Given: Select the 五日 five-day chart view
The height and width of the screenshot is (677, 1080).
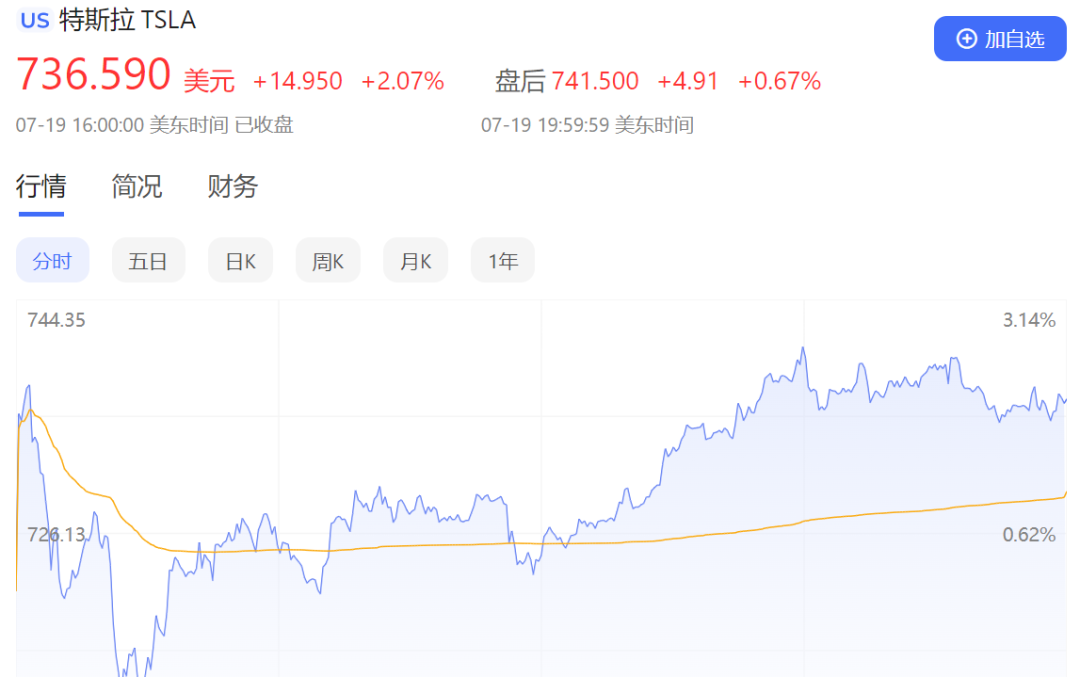Looking at the screenshot, I should click(148, 261).
